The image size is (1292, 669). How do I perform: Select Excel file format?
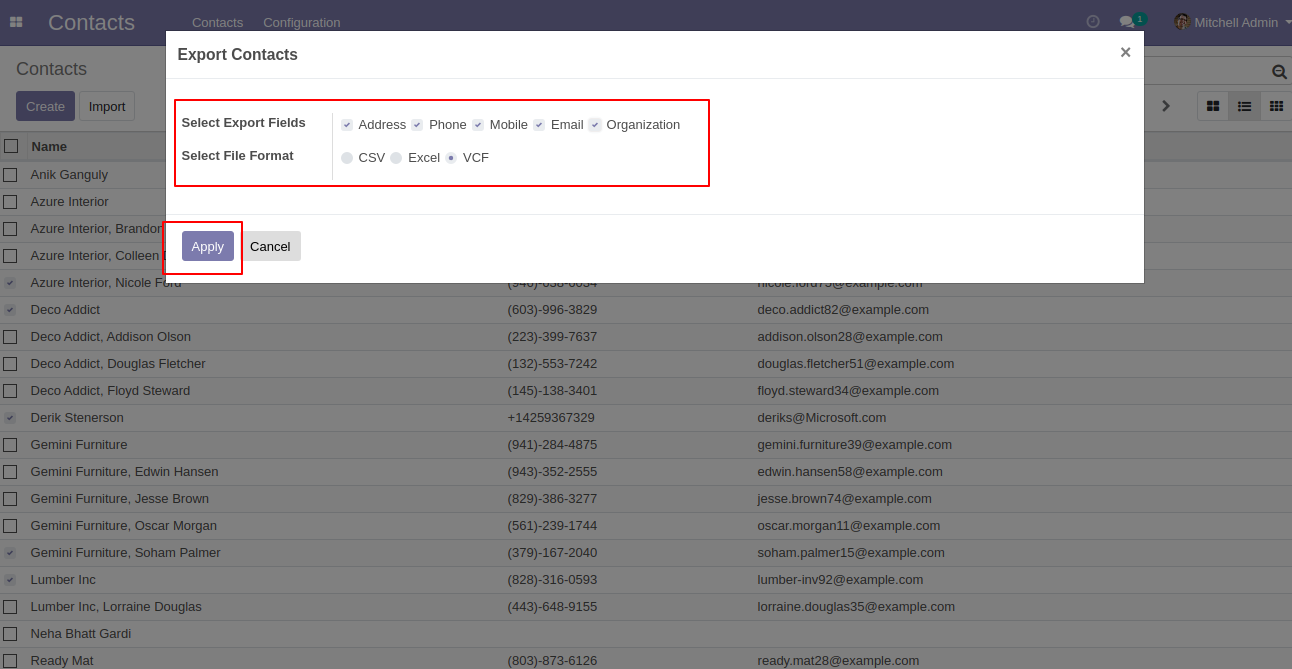[396, 158]
